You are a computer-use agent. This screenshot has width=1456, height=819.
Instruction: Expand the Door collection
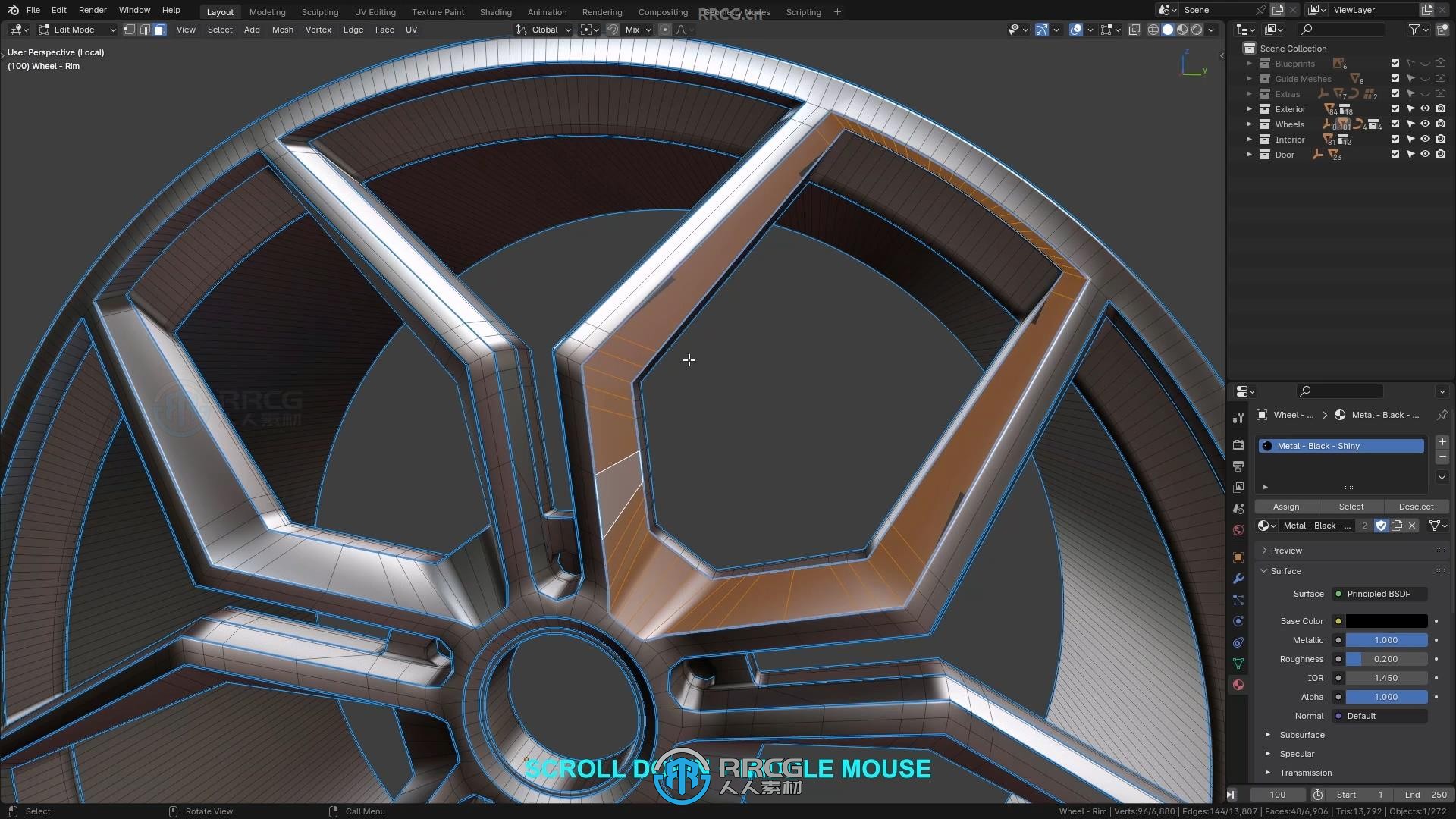[1250, 155]
